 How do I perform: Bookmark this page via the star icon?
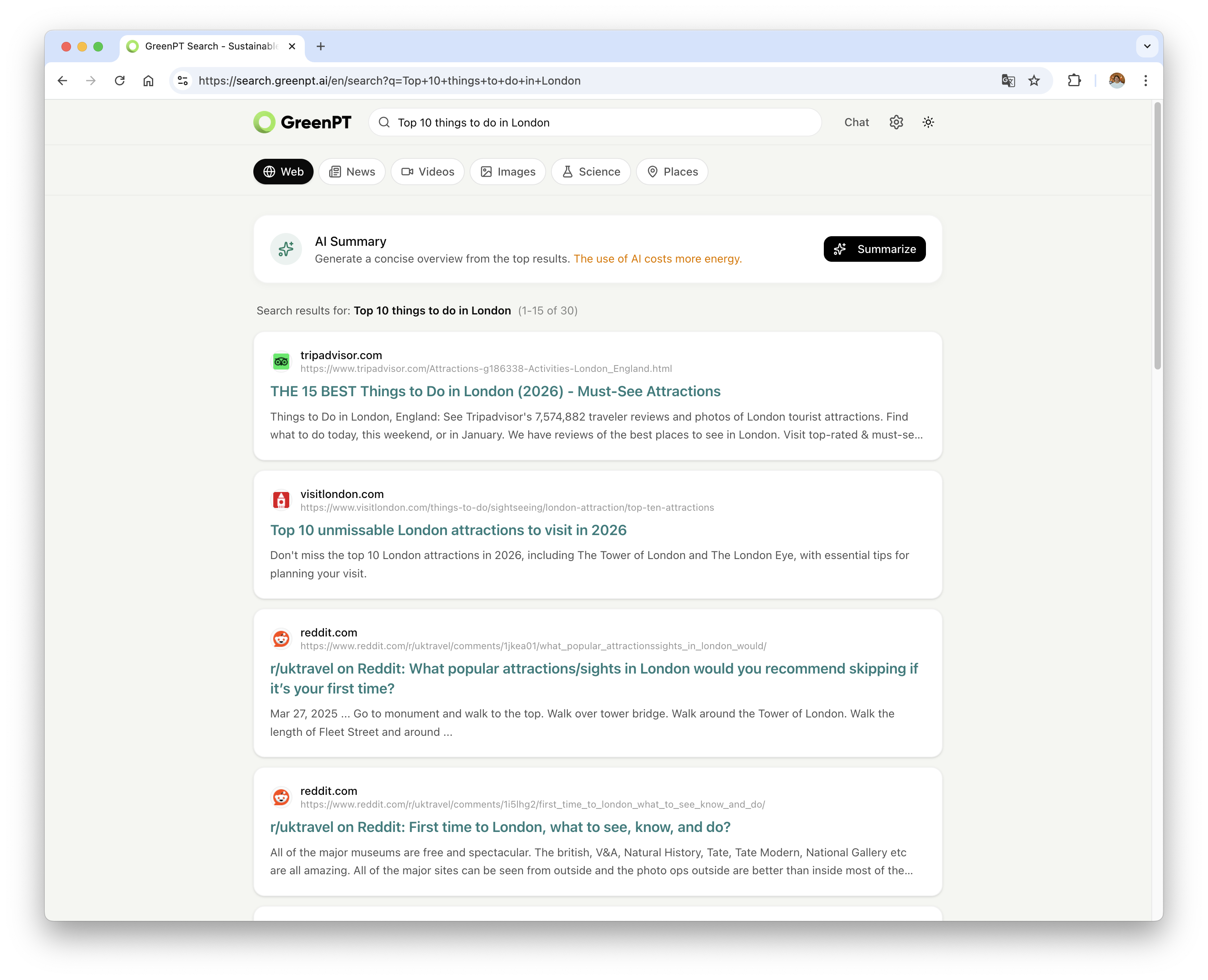coord(1034,80)
